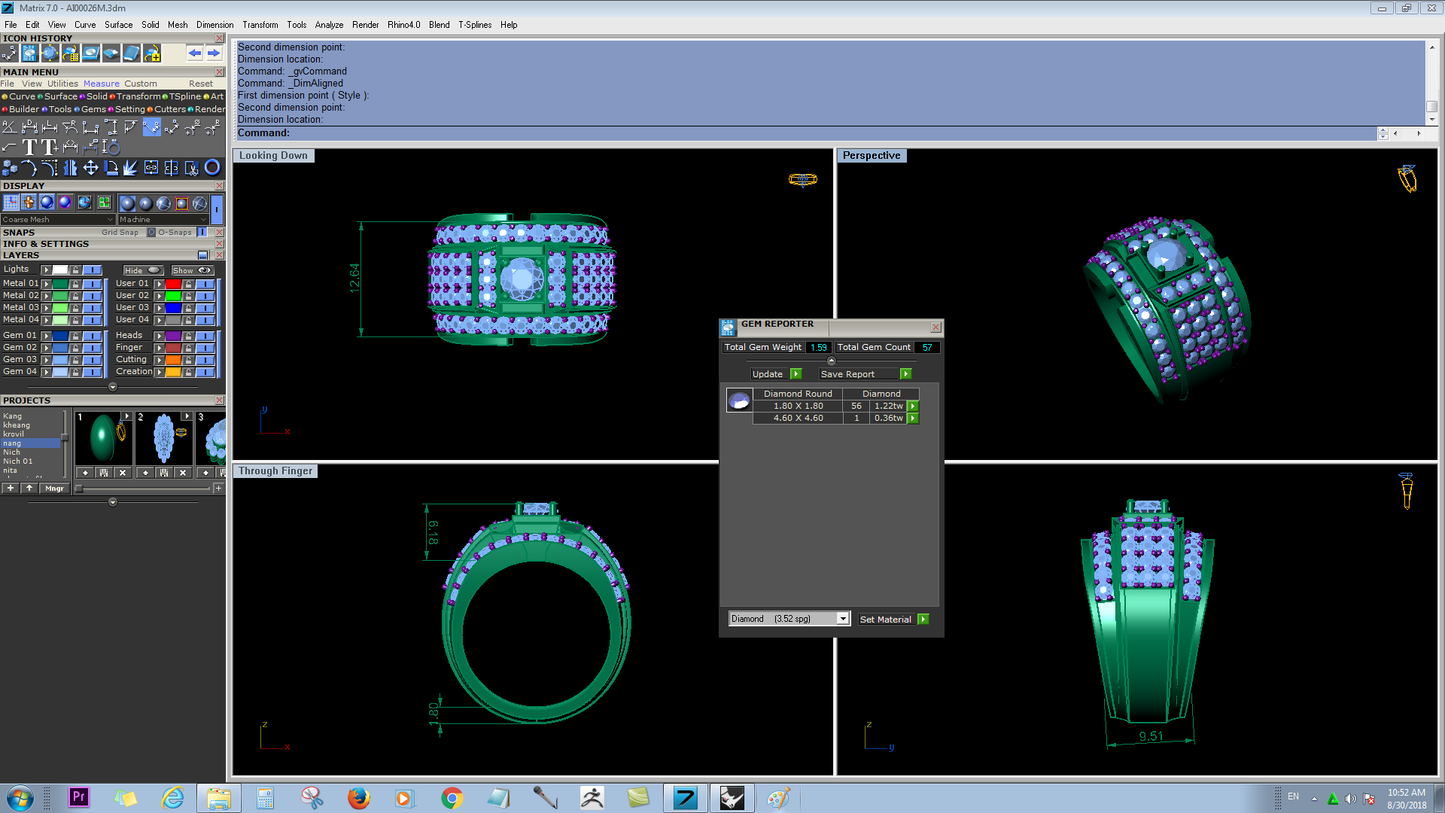Screen dimensions: 1445x813
Task: Toggle lock on Finger layer
Action: (x=188, y=347)
